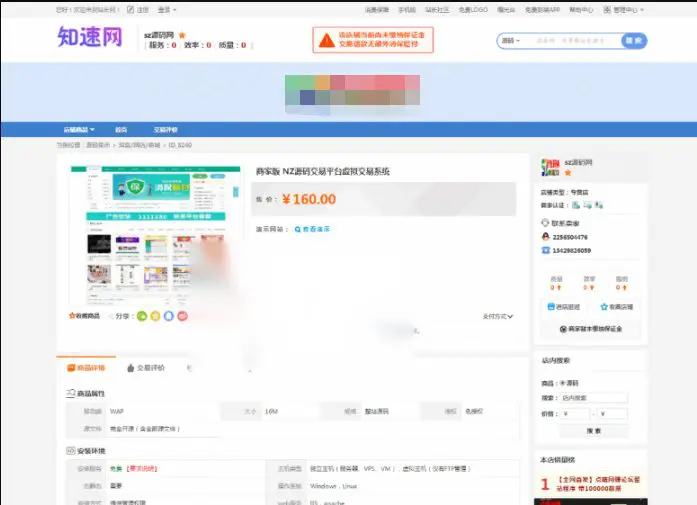Click the red 要求说明 link
The image size is (697, 505).
tap(142, 469)
